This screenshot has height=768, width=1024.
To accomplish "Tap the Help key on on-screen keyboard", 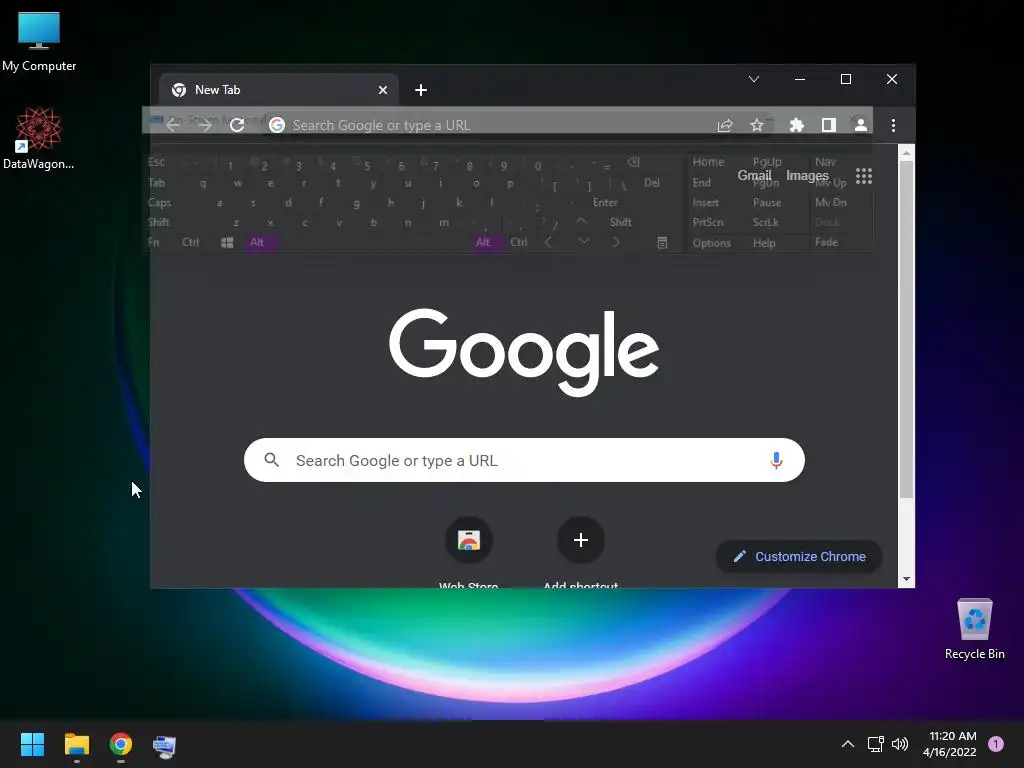I will click(x=764, y=243).
